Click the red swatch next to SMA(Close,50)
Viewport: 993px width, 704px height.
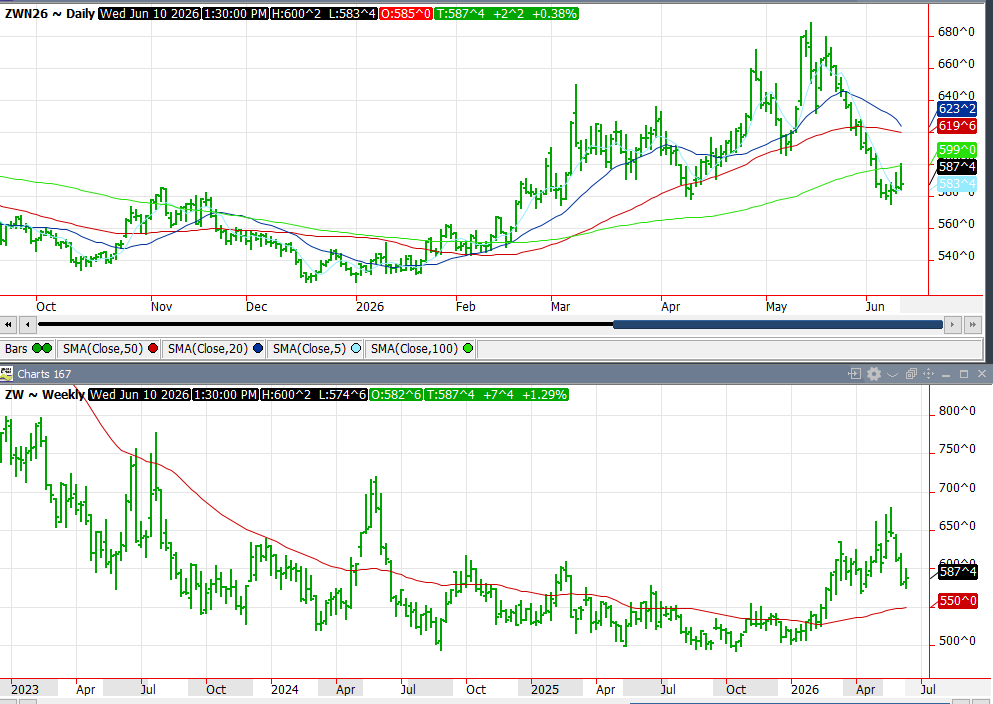[x=153, y=348]
